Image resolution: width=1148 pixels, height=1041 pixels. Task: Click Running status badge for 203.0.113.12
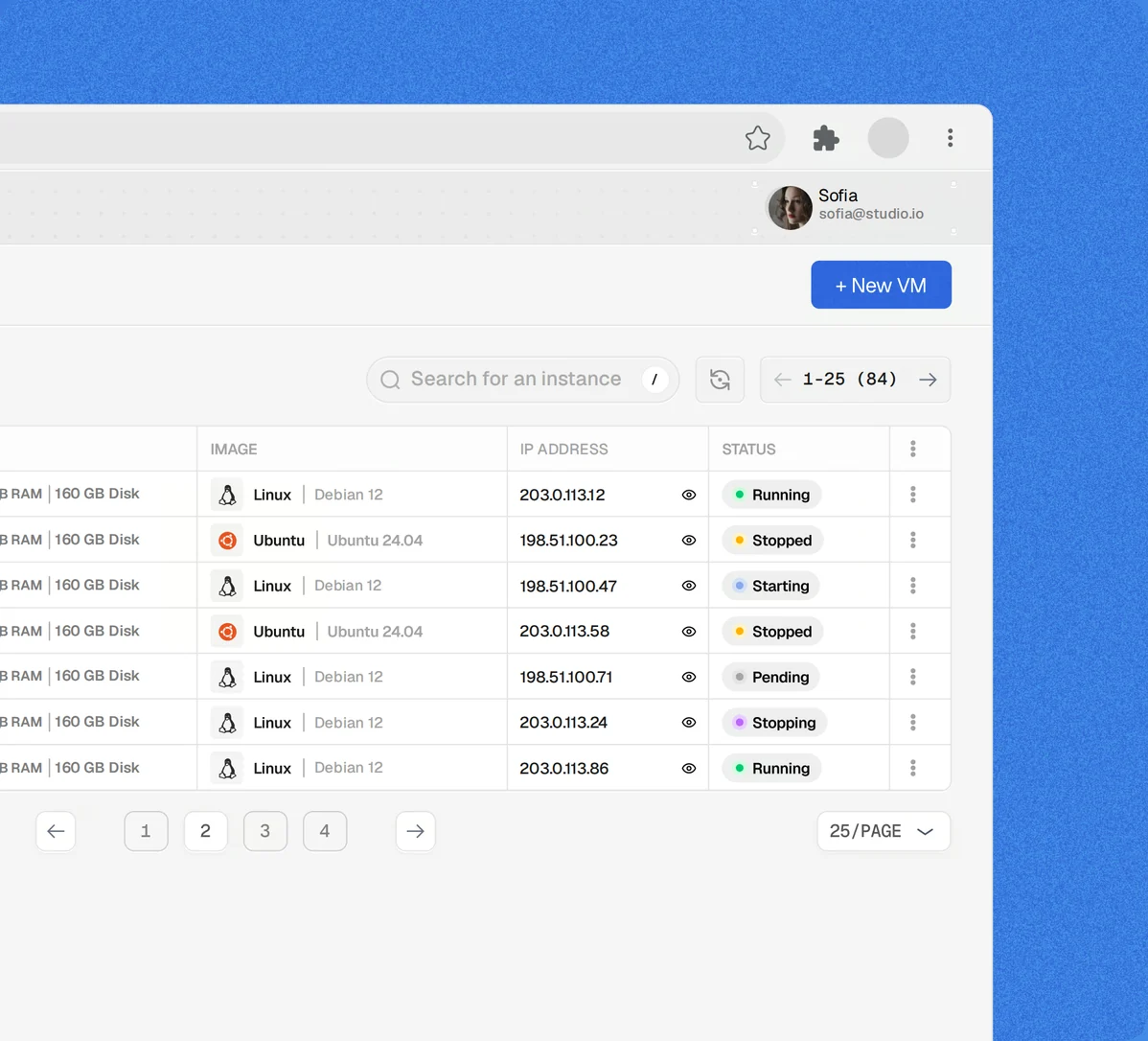pyautogui.click(x=771, y=495)
